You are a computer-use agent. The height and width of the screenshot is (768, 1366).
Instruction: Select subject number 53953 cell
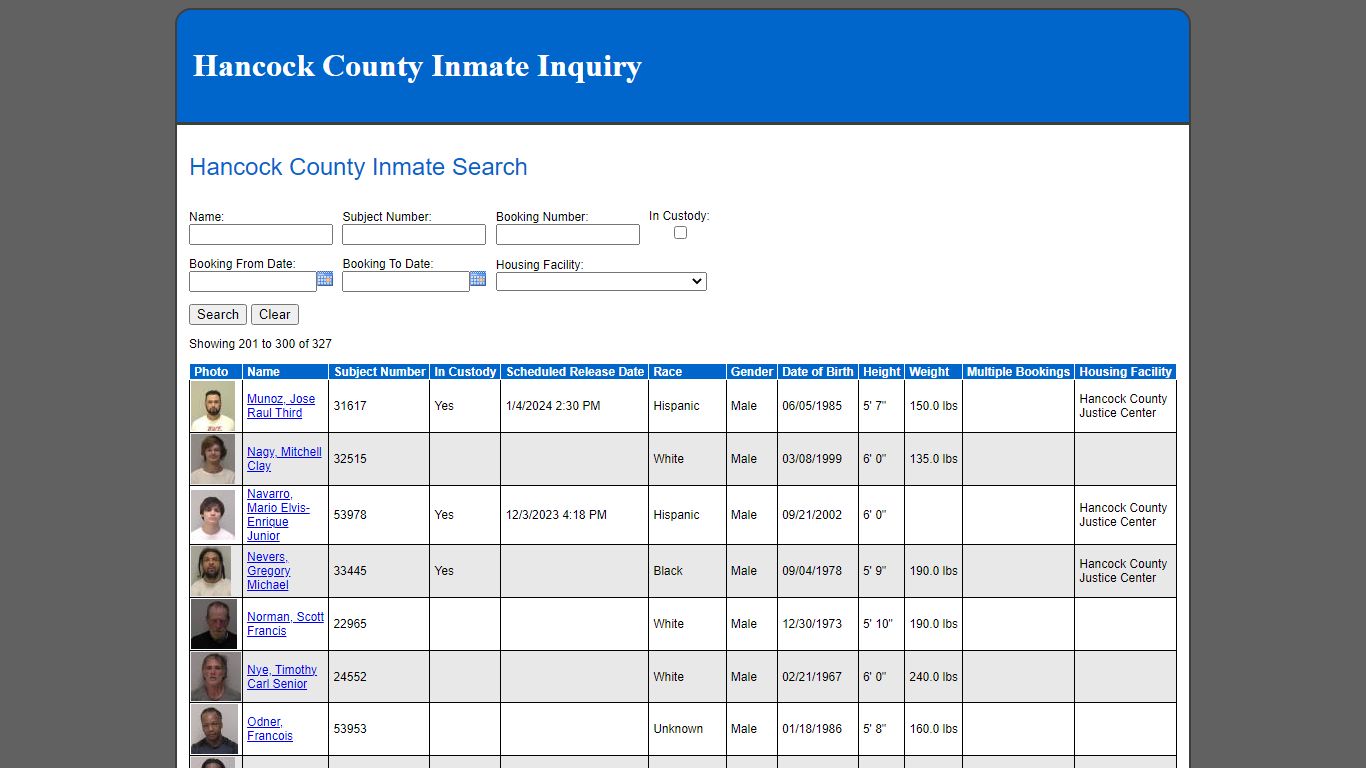tap(379, 729)
